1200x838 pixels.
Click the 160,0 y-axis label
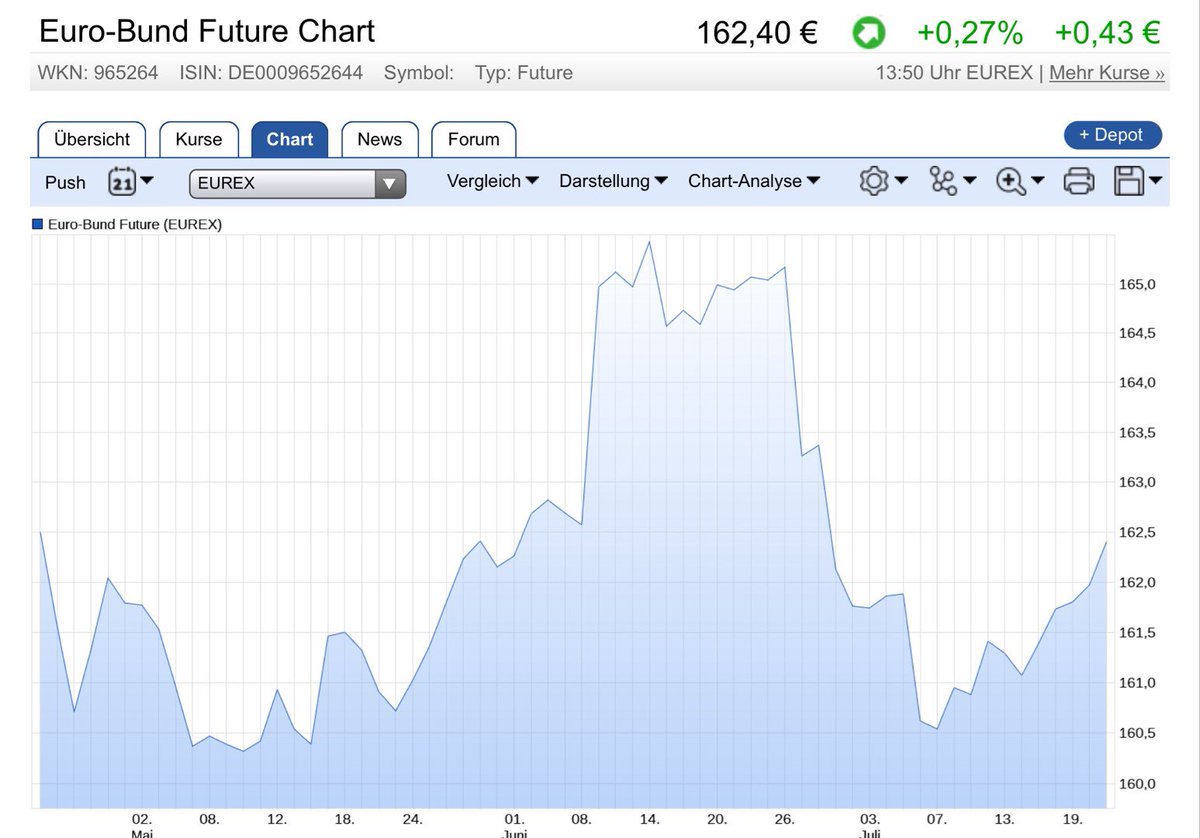pos(1136,783)
